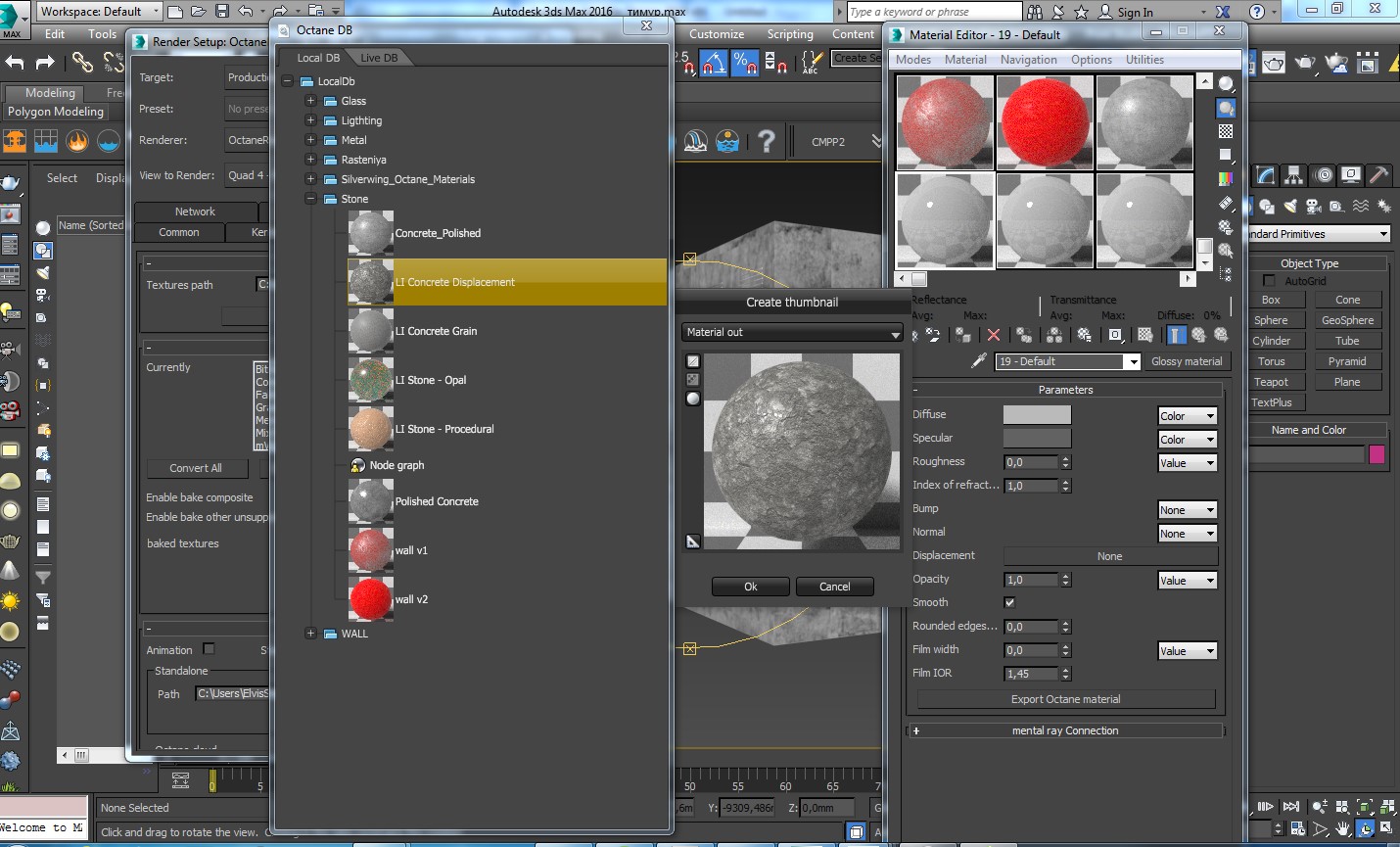Viewport: 1400px width, 847px height.
Task: Toggle the Animation checkbox in Render Setup
Action: [209, 649]
